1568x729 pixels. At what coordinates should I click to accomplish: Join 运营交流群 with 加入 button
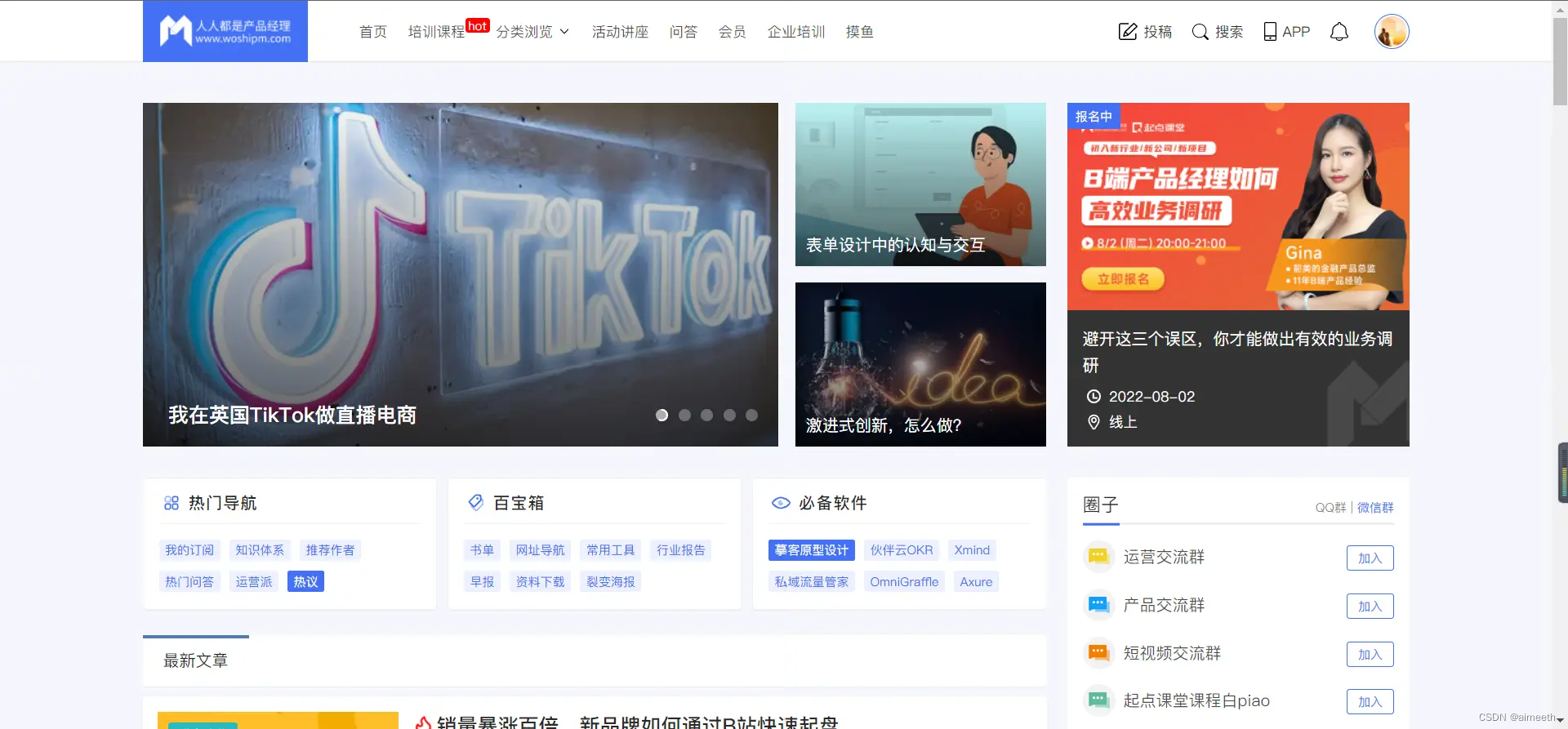click(x=1370, y=558)
